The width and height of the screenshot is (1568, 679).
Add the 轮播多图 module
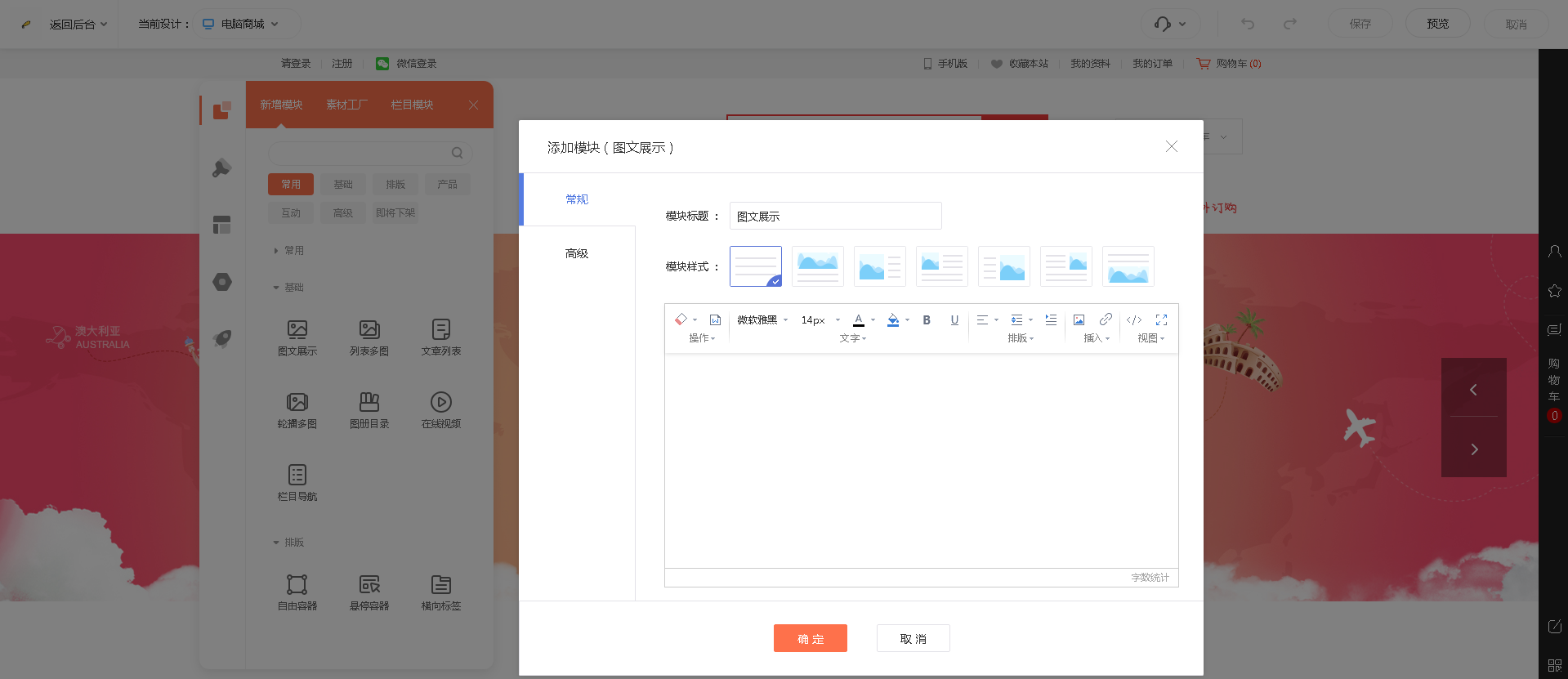297,410
